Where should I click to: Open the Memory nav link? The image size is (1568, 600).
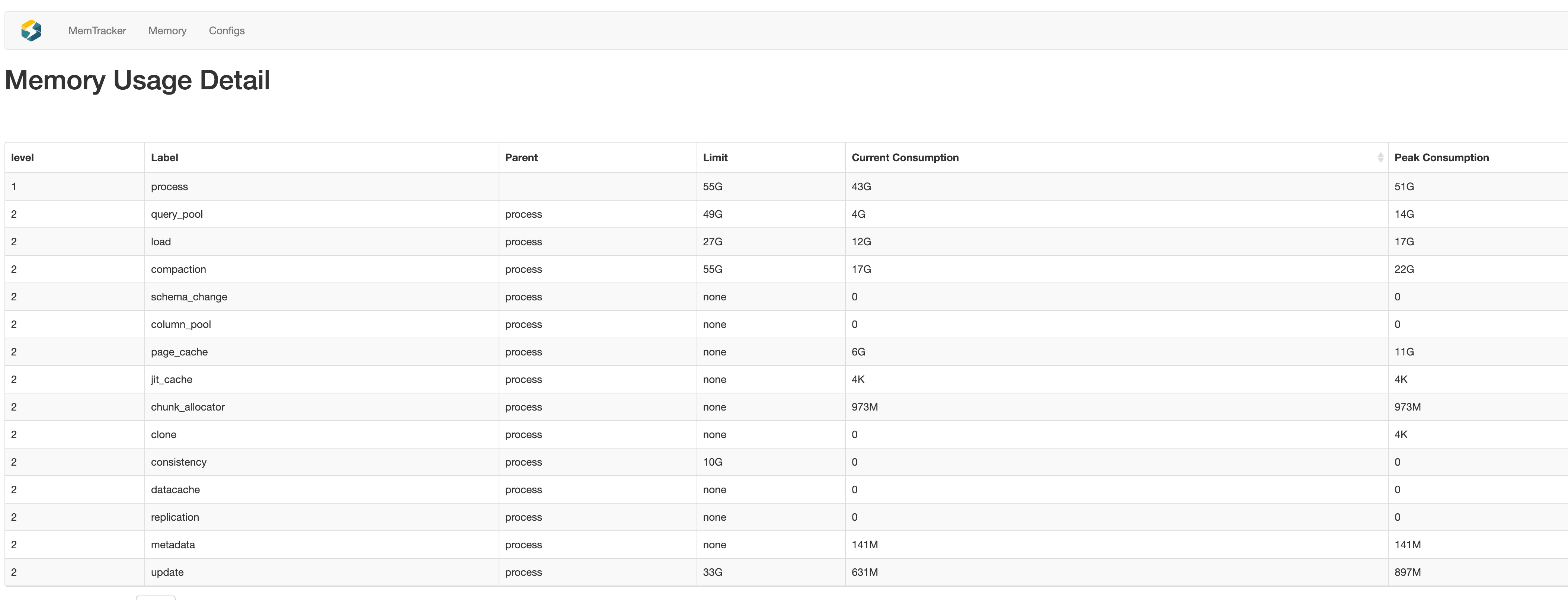(x=167, y=31)
